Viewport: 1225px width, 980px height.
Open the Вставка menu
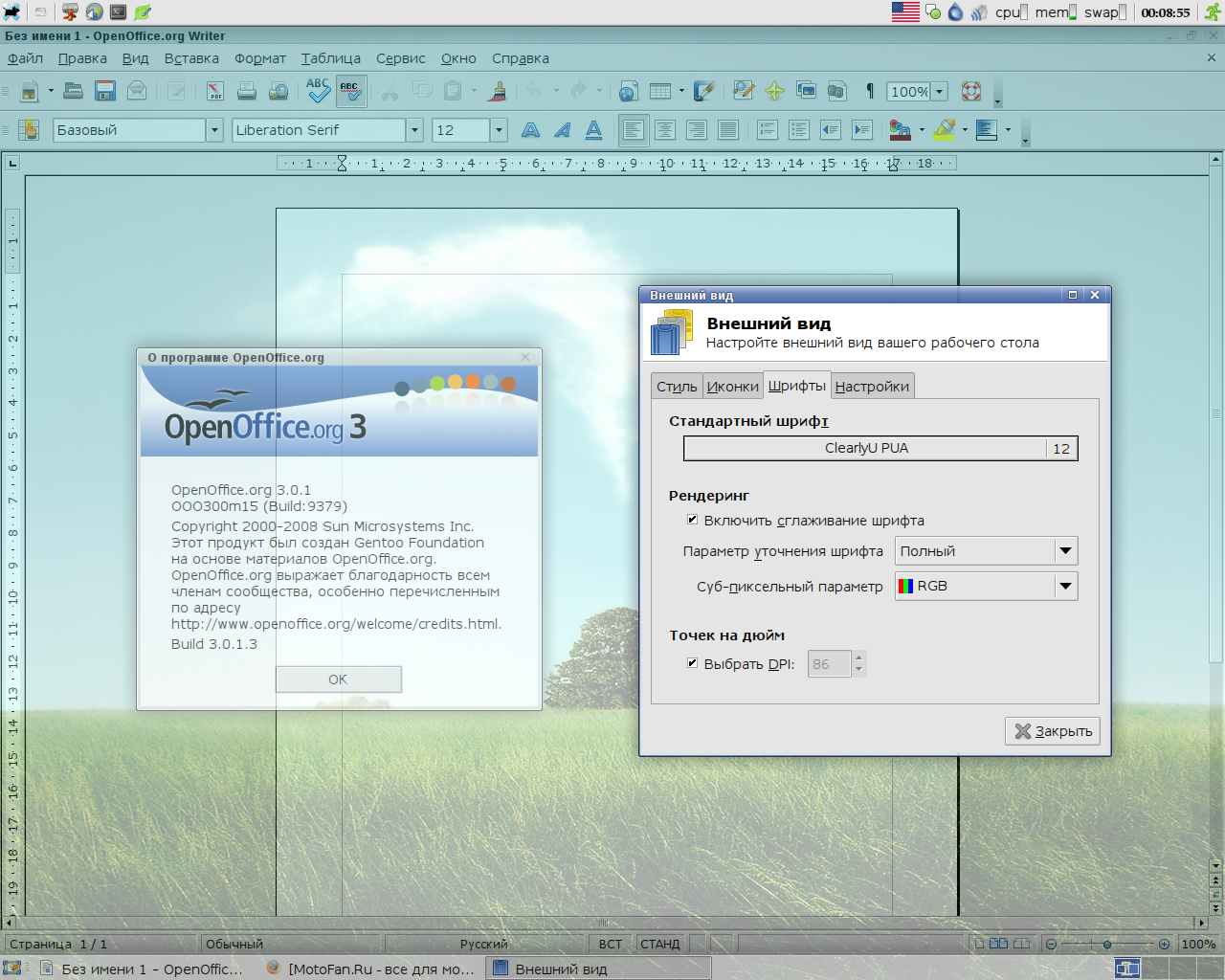pyautogui.click(x=191, y=58)
